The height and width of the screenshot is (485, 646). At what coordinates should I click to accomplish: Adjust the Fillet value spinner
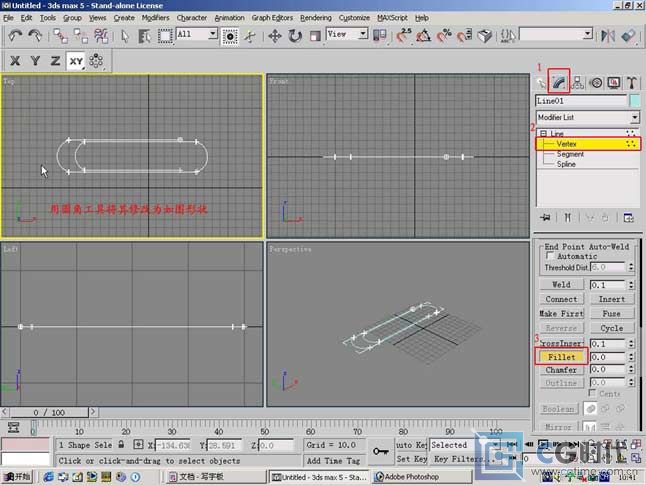coord(631,357)
